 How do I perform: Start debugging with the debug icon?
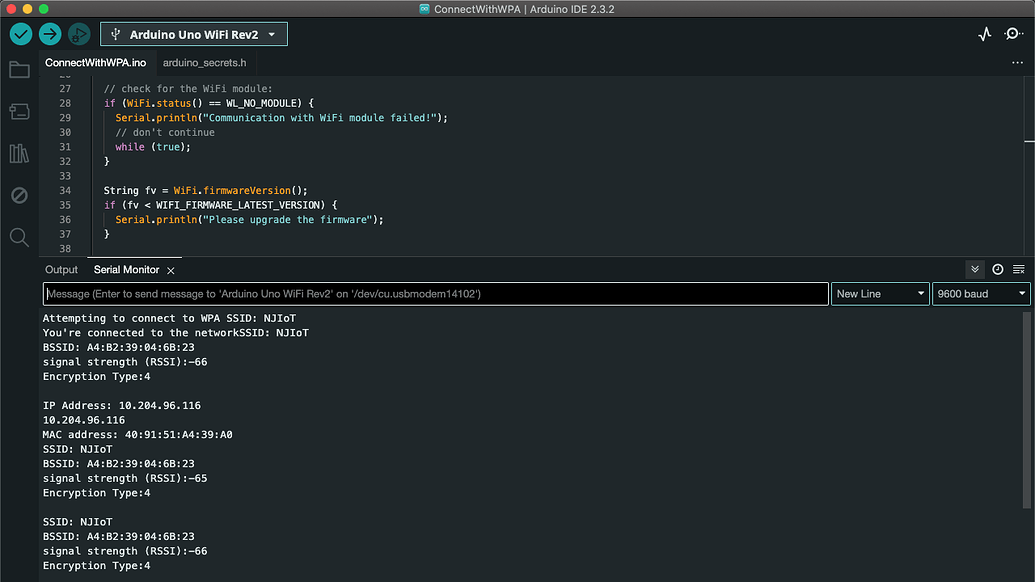click(79, 34)
